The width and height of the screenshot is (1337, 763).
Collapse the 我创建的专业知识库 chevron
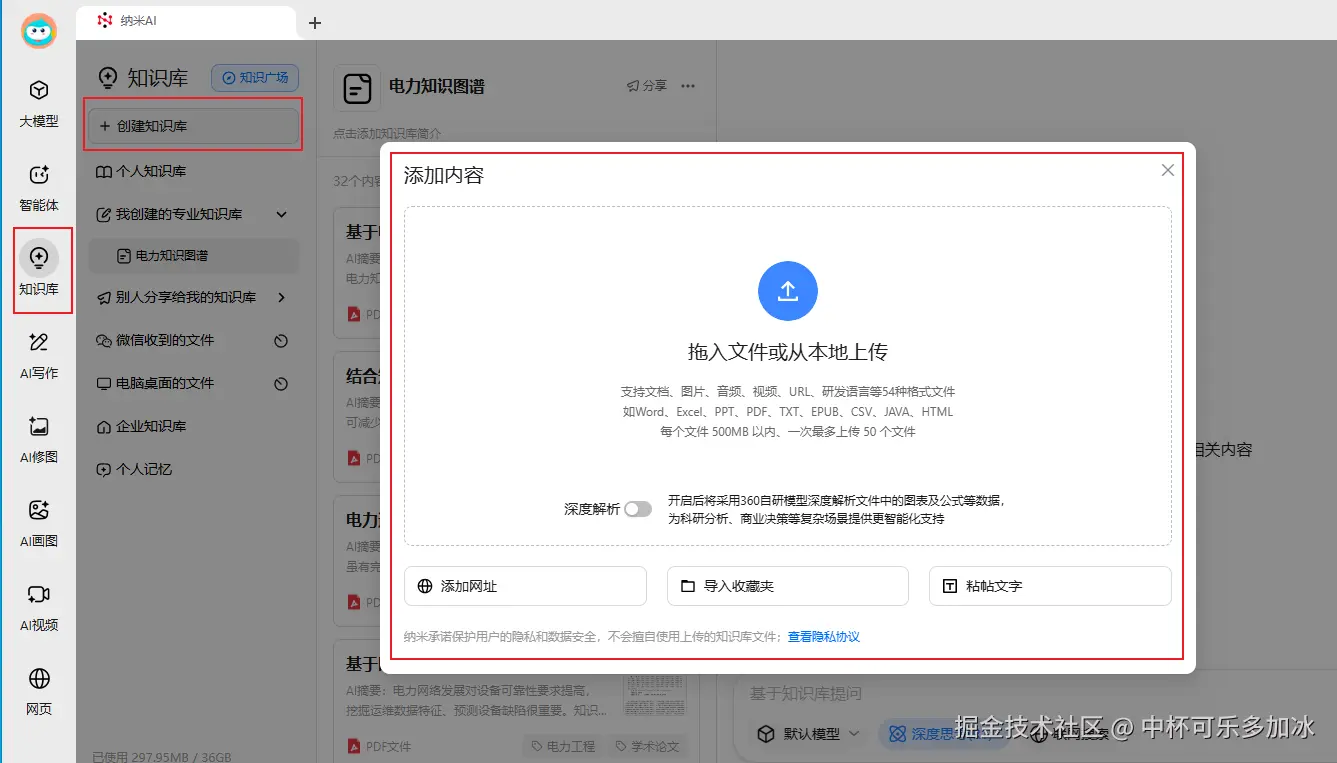[x=281, y=214]
